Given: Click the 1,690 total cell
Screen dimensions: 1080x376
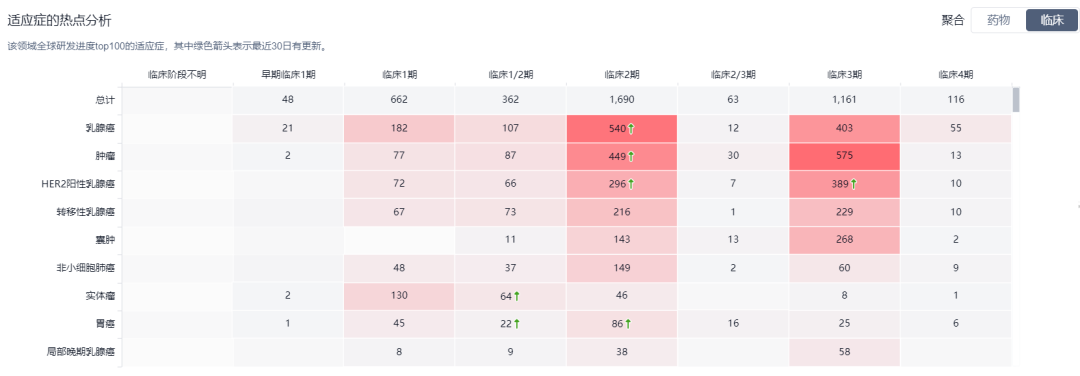Looking at the screenshot, I should click(x=622, y=100).
